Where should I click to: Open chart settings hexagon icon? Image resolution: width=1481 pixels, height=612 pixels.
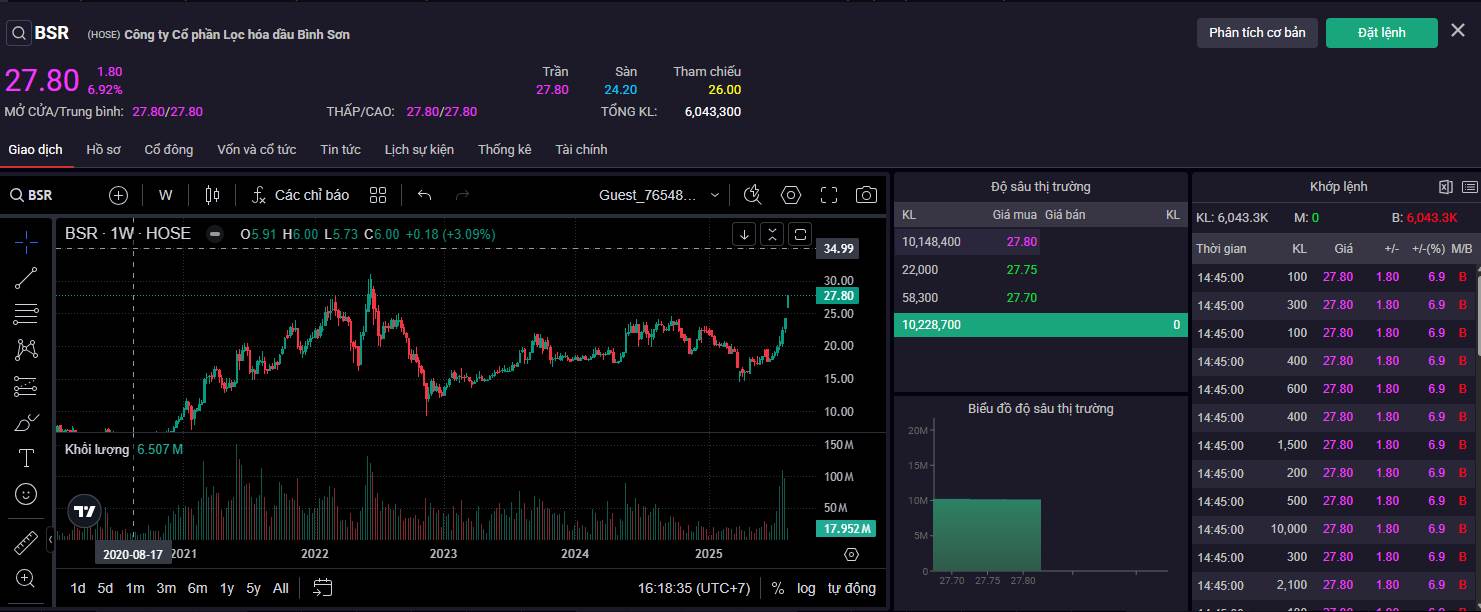tap(791, 195)
